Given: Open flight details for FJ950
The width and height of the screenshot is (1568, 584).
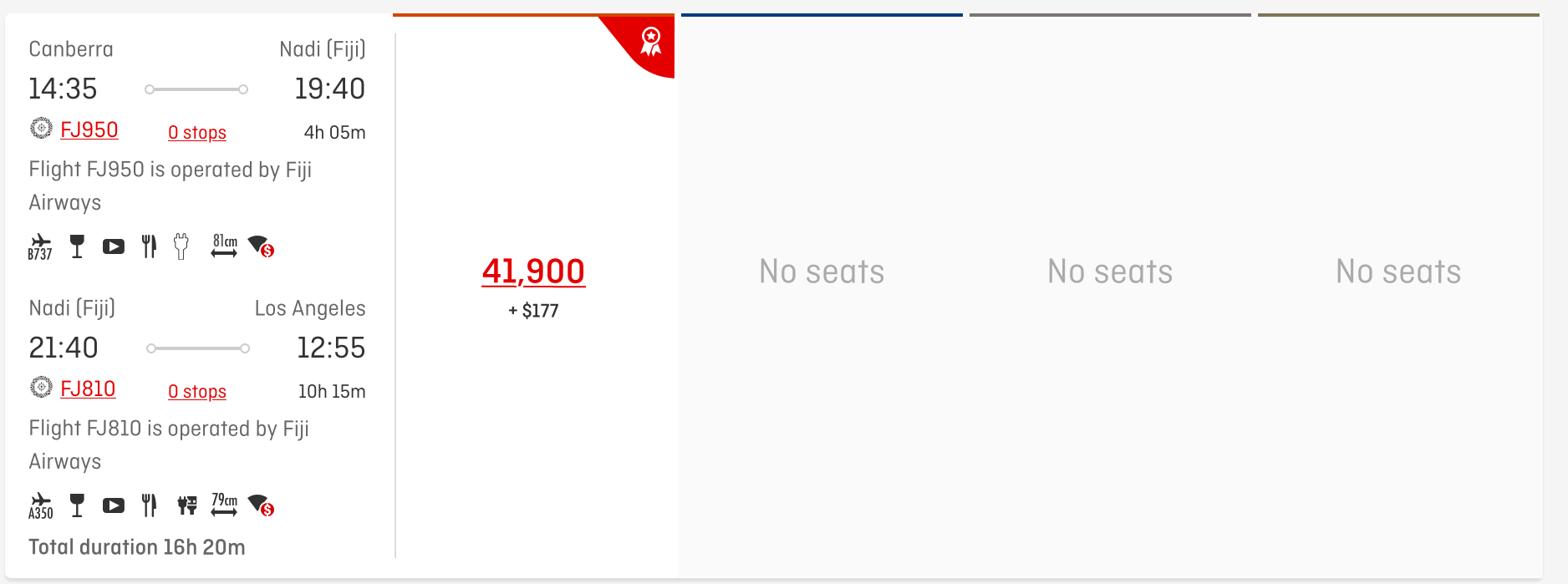Looking at the screenshot, I should click(89, 130).
